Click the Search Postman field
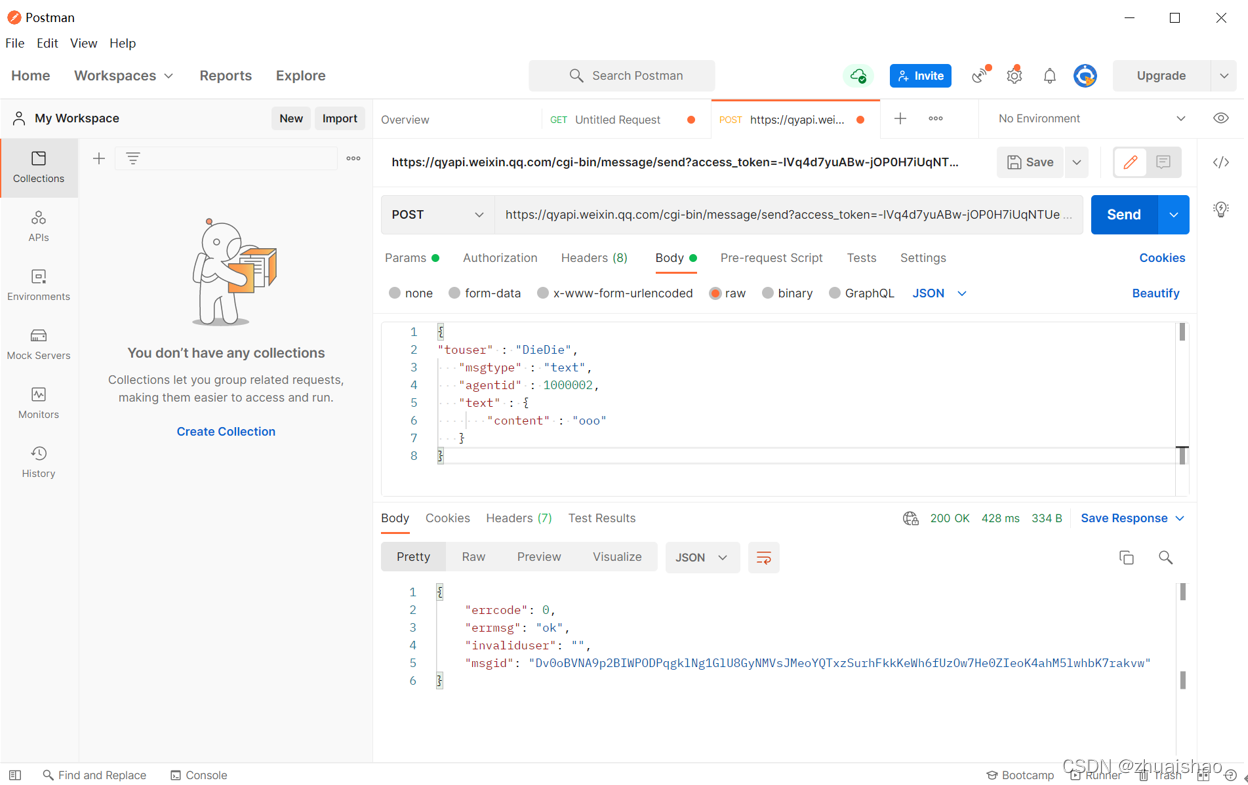This screenshot has width=1248, height=785. (x=622, y=76)
